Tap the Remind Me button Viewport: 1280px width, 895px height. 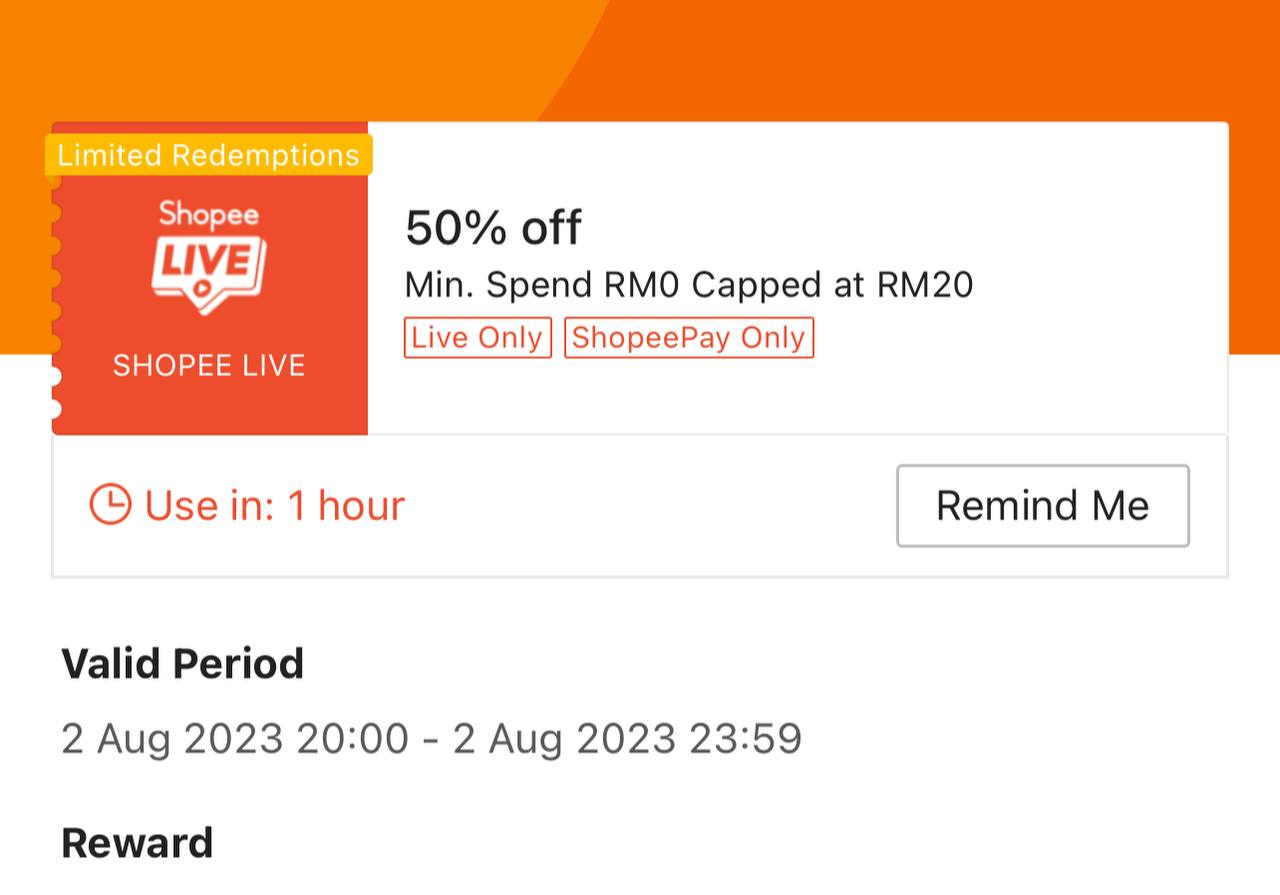[1043, 506]
